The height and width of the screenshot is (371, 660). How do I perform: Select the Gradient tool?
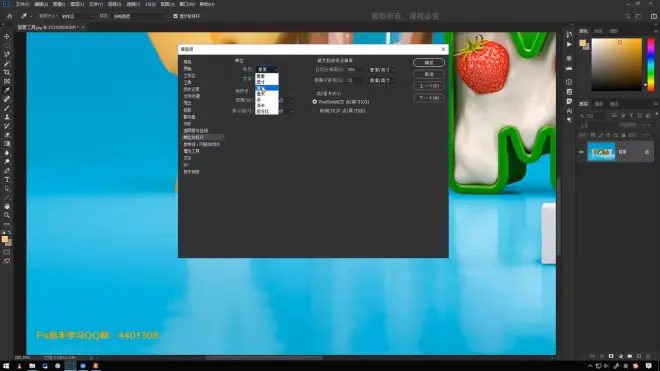click(7, 144)
